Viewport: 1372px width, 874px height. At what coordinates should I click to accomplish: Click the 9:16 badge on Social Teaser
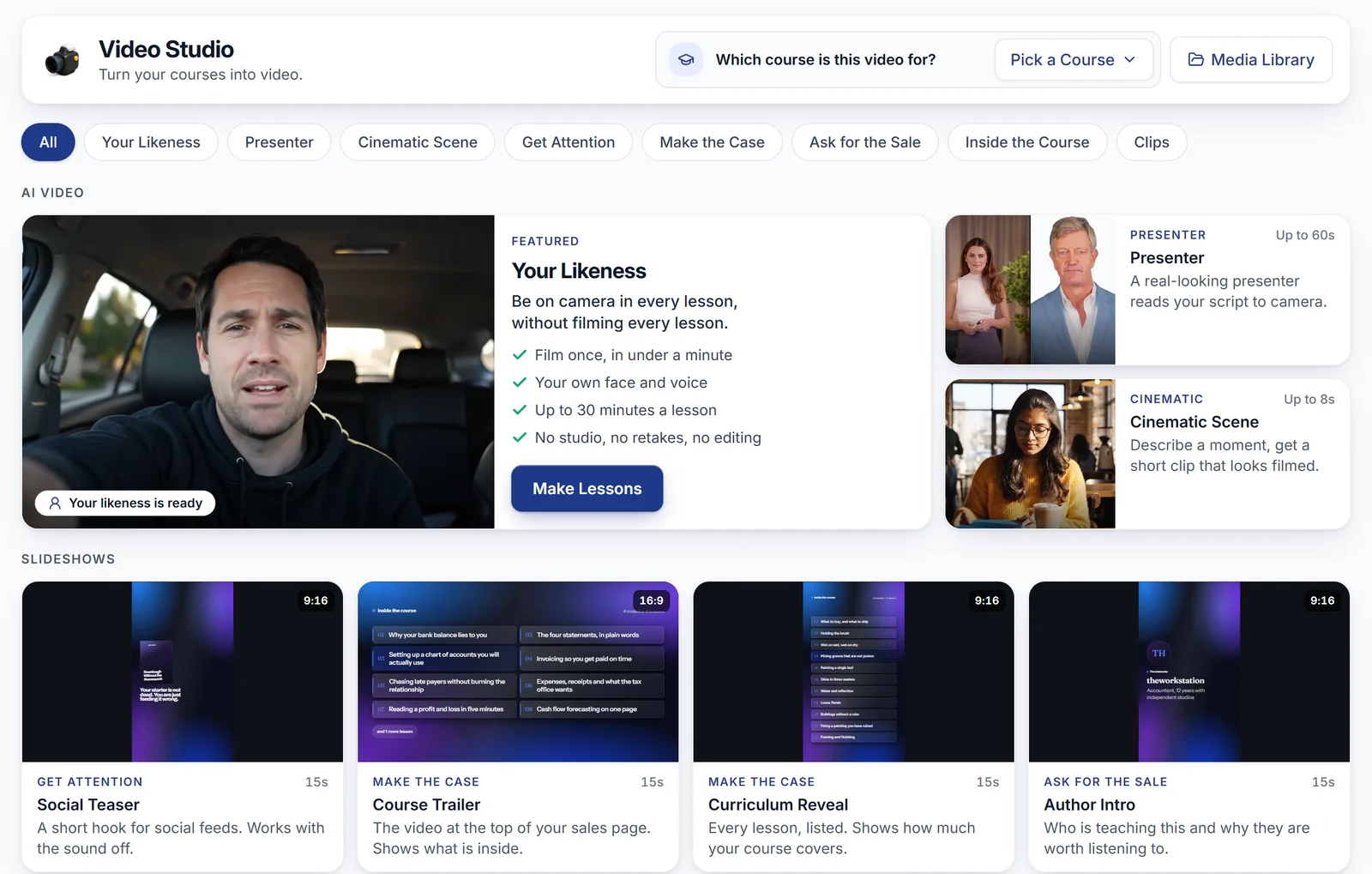[x=316, y=600]
